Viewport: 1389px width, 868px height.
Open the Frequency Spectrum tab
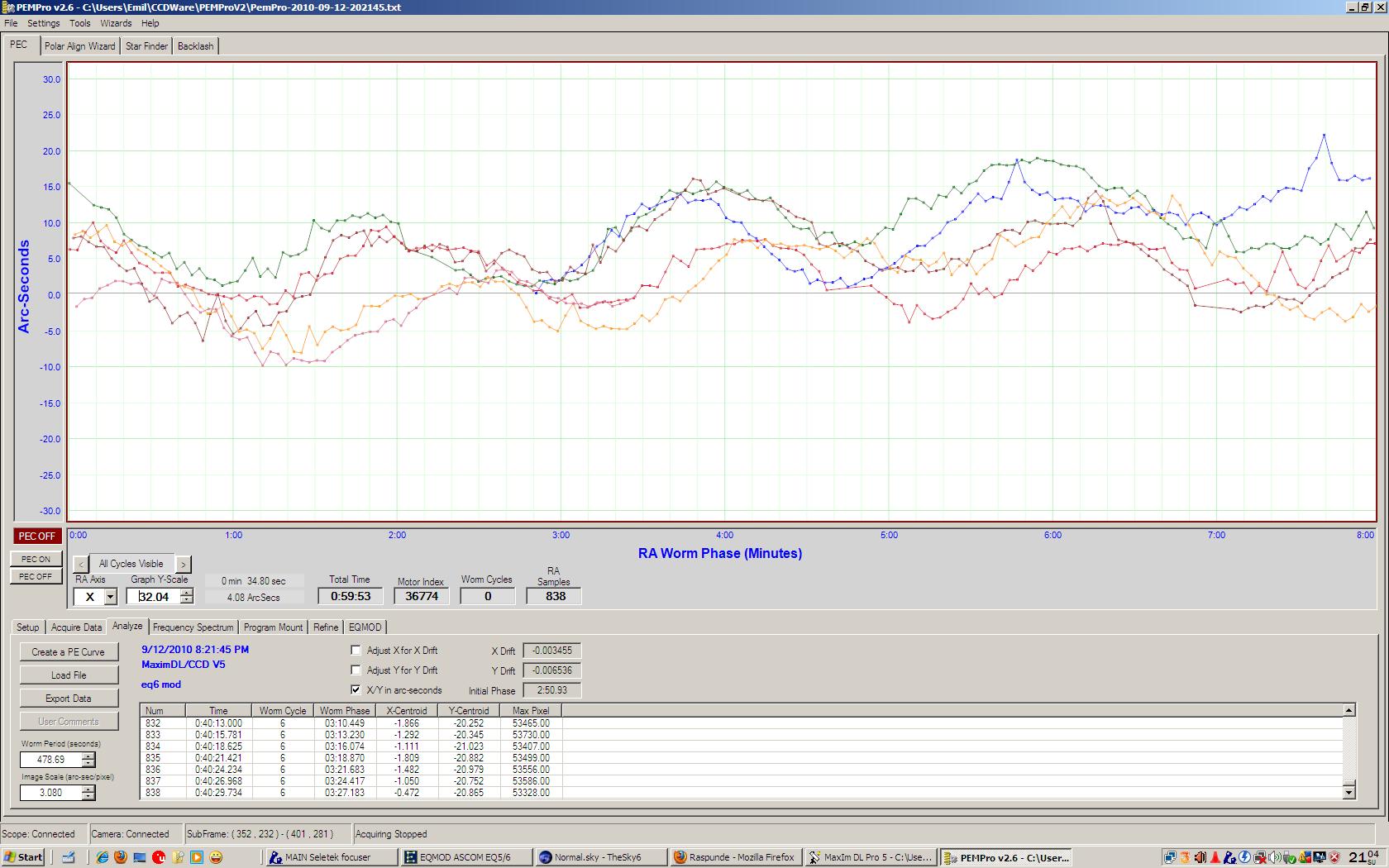tap(193, 627)
